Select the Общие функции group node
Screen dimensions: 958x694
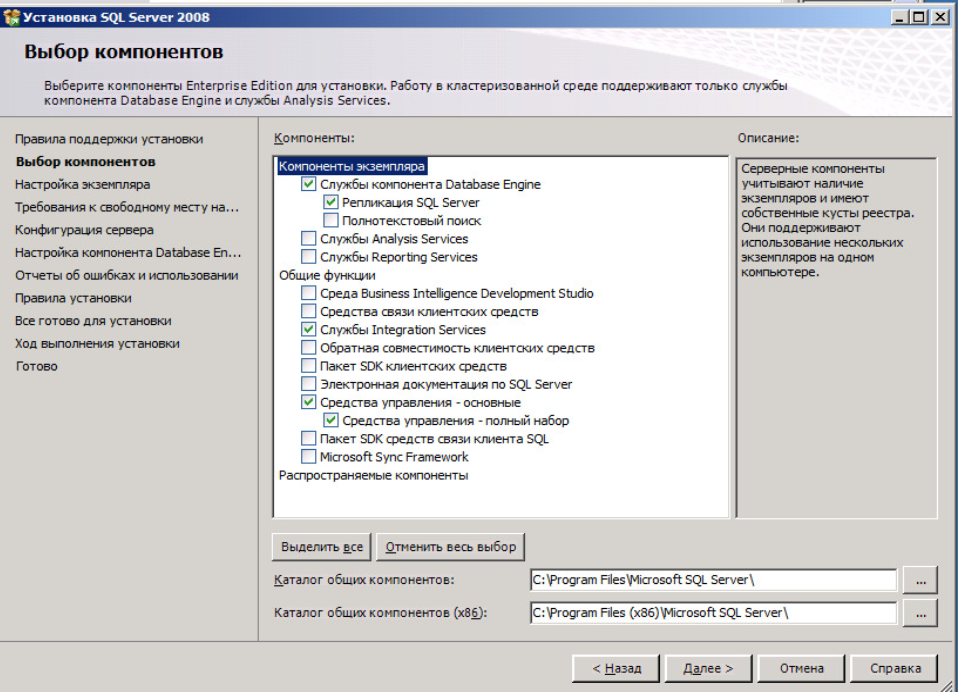327,276
